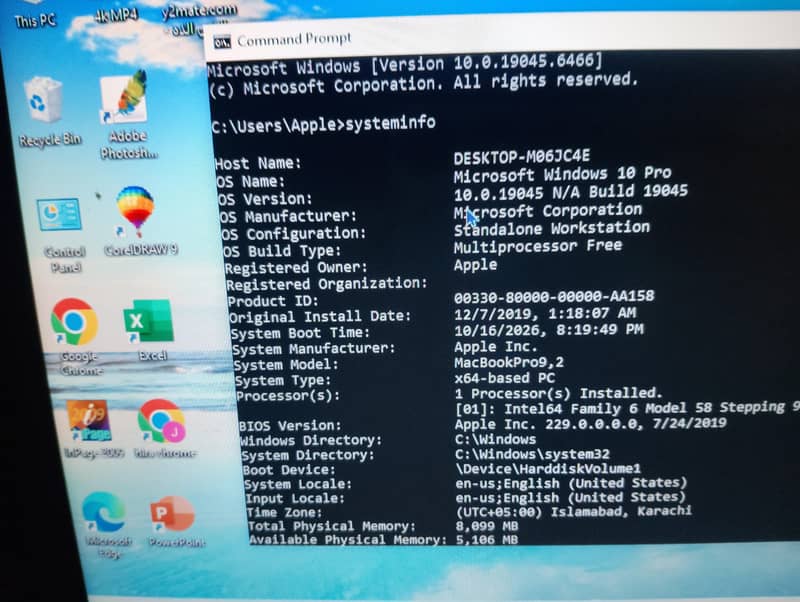
Task: Click the Intel64 Family 6 Model 58 processor line
Action: [x=627, y=408]
